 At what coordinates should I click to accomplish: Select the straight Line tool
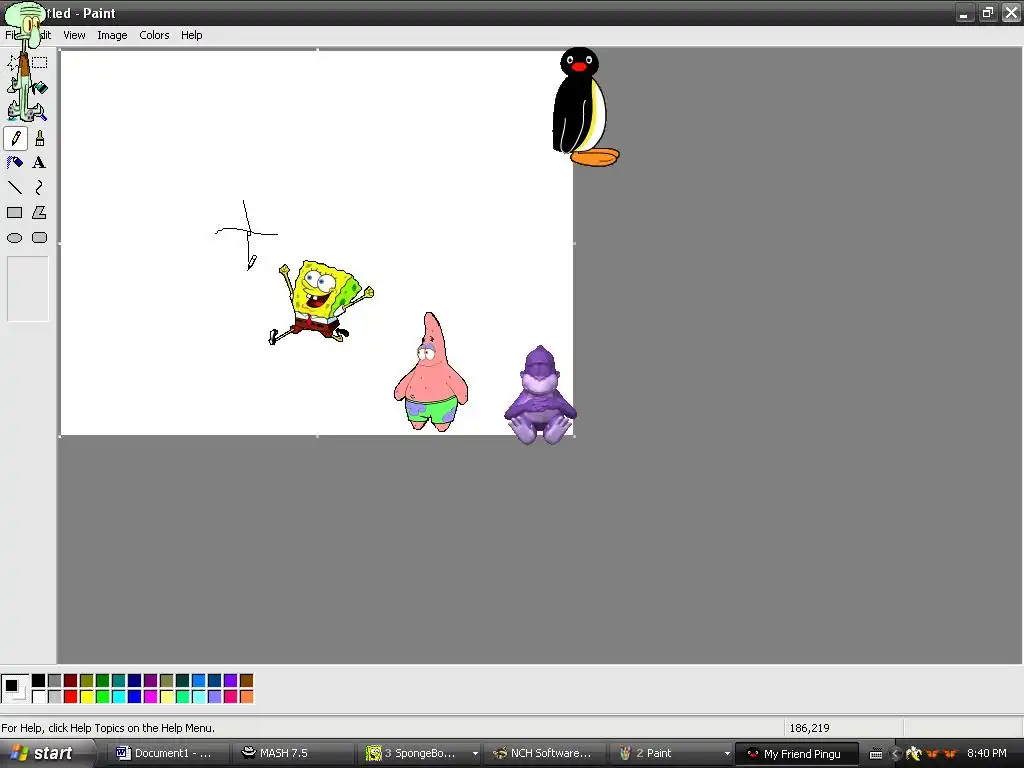(15, 188)
